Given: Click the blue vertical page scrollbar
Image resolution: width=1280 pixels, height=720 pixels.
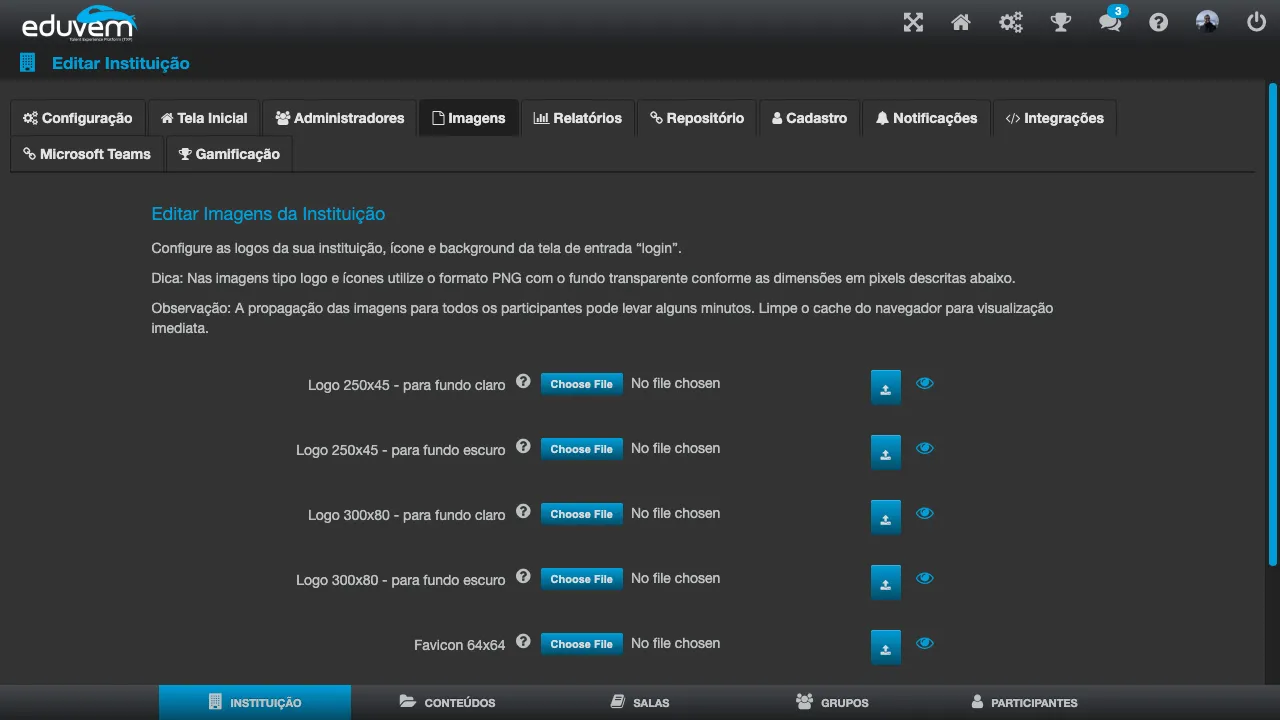Looking at the screenshot, I should (1273, 323).
